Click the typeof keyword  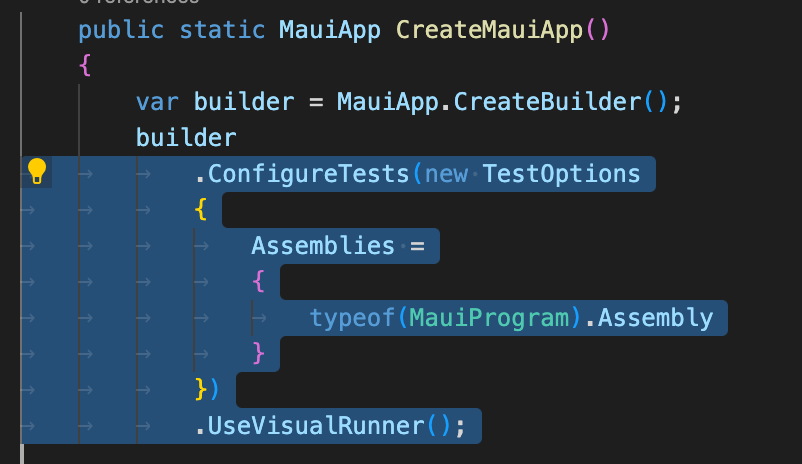(x=352, y=318)
